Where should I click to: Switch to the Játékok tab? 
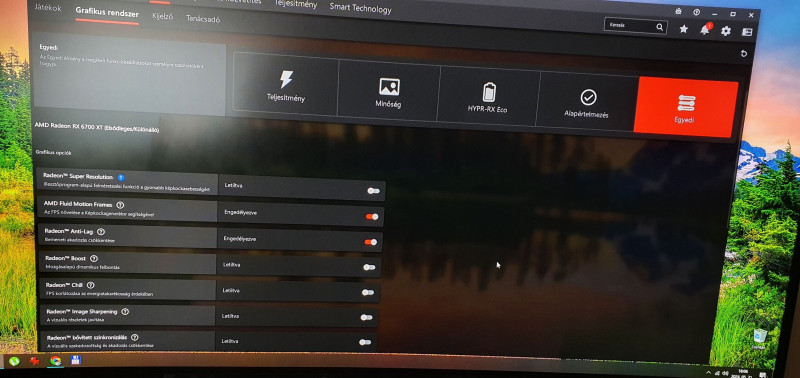point(48,7)
